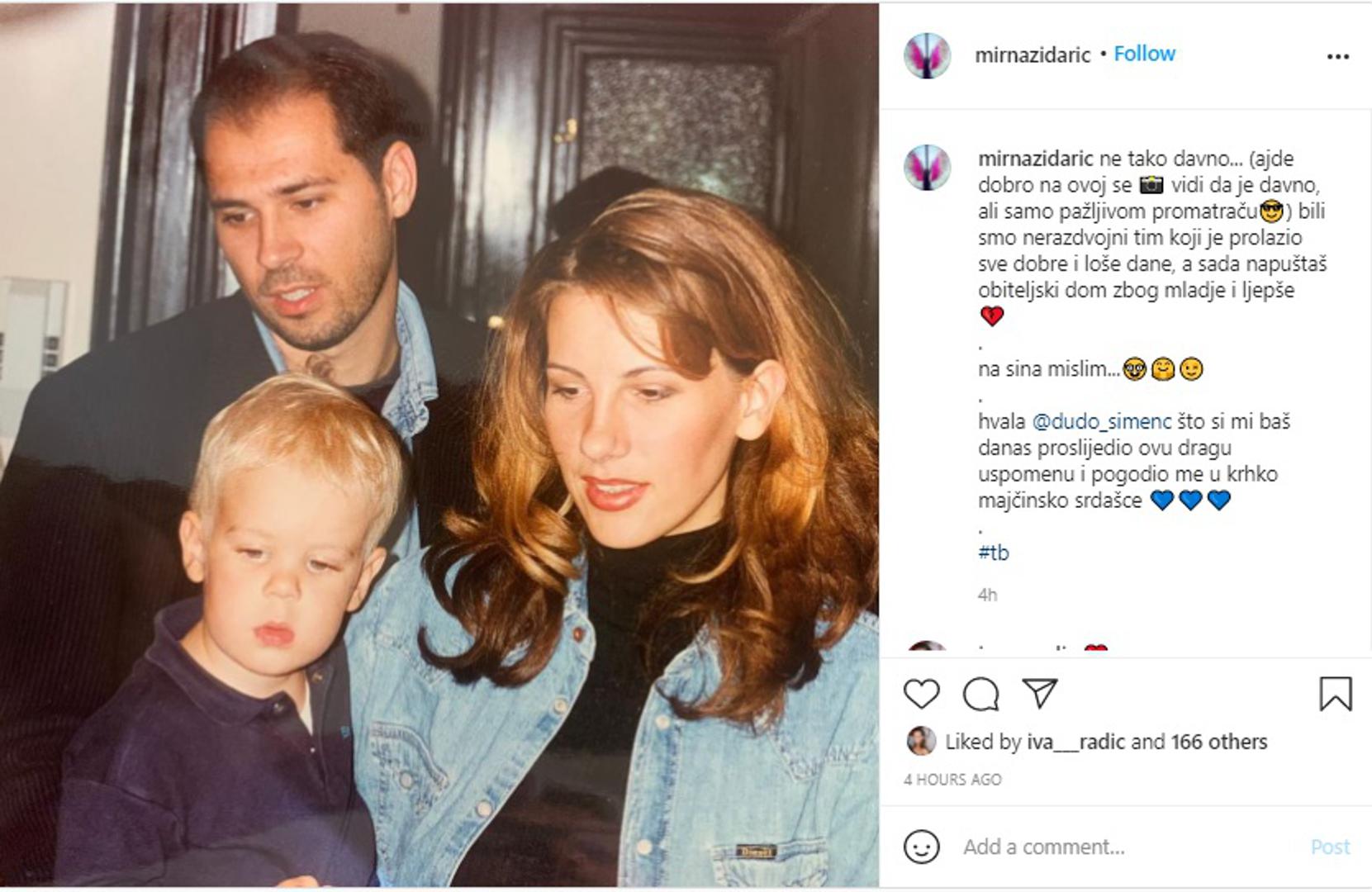1372x892 pixels.
Task: Follow mirnazidaric
Action: [x=1144, y=54]
